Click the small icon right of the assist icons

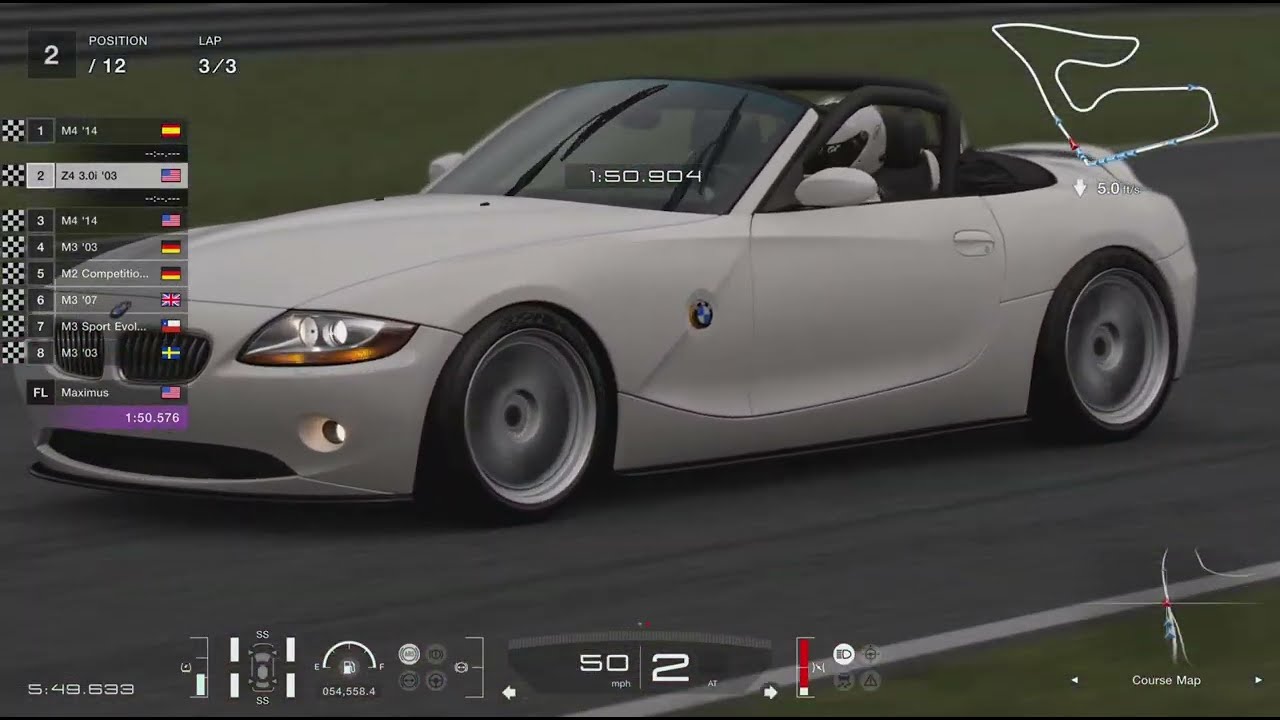point(462,667)
